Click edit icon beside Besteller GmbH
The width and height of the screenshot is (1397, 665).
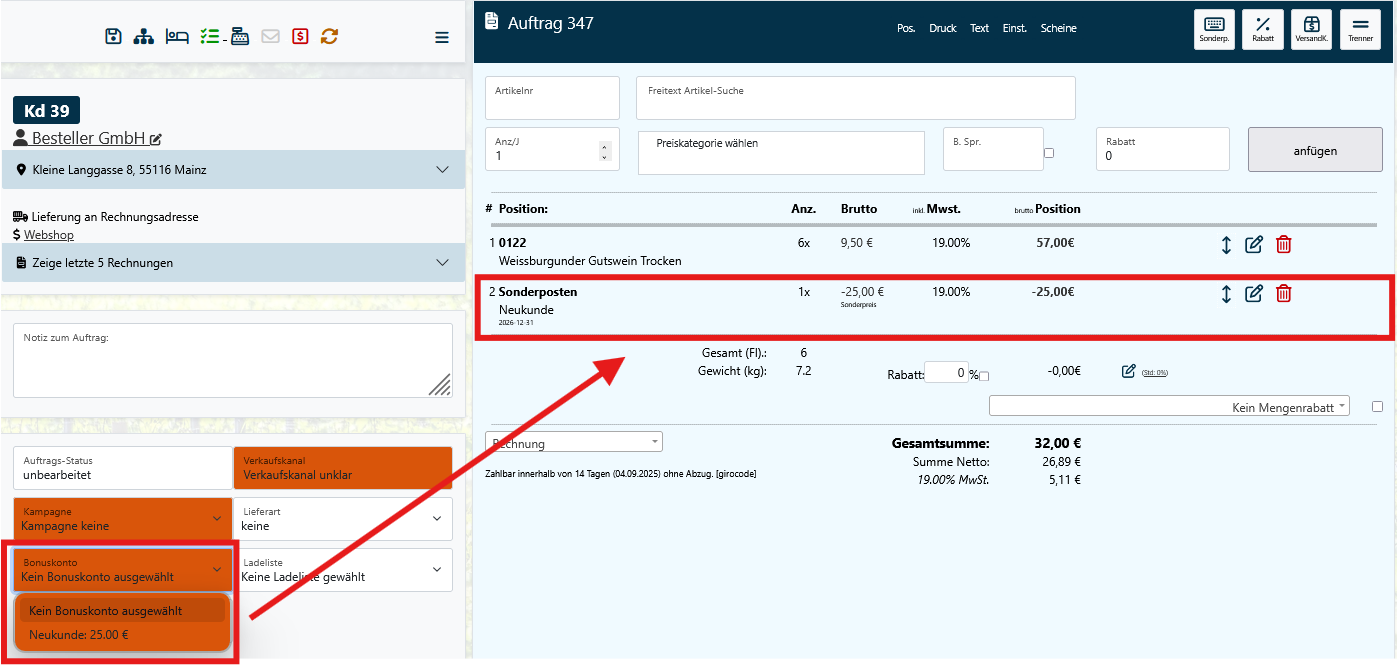point(156,139)
